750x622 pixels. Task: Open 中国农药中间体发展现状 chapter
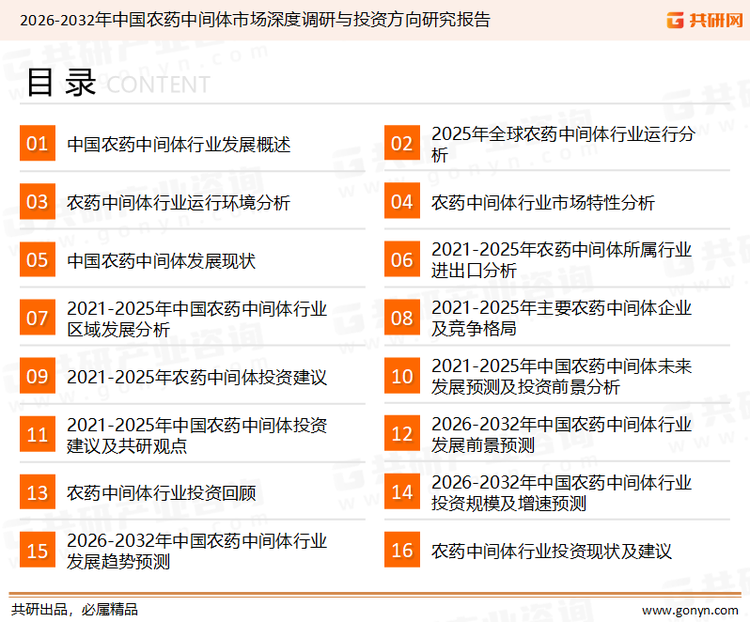(161, 261)
